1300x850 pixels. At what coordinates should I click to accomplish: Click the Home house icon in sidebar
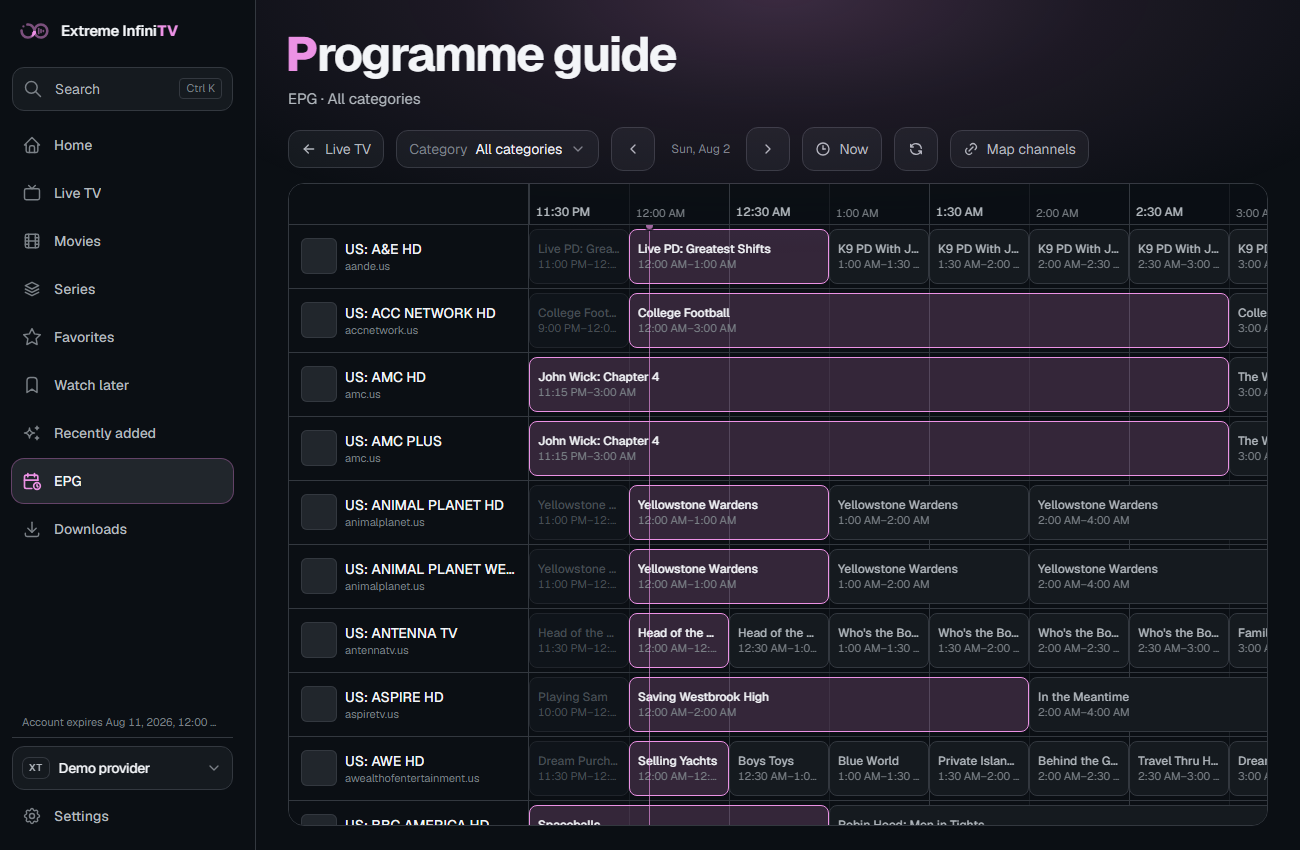32,145
